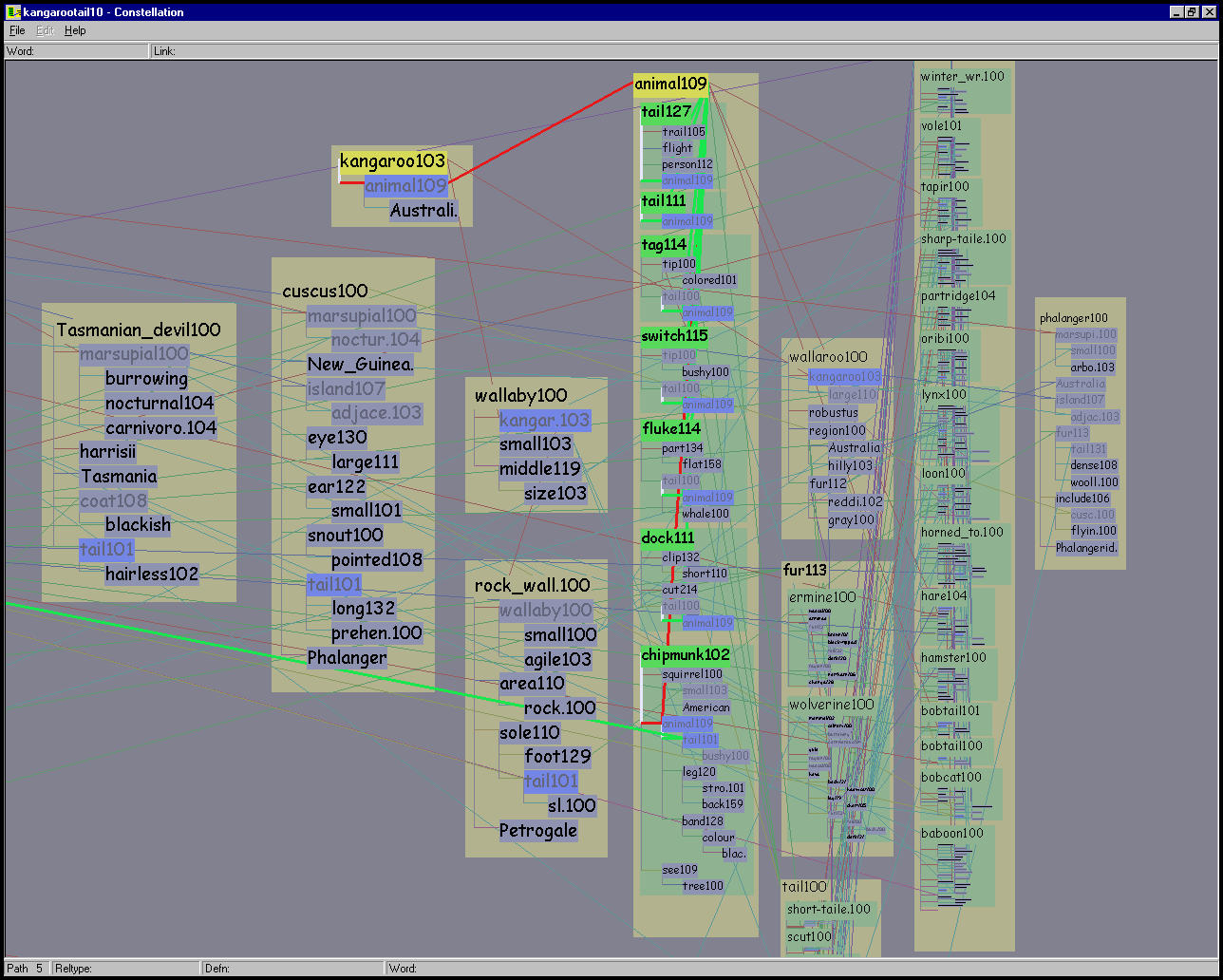Select the yellow kangaroo103 node
The width and height of the screenshot is (1223, 980).
[392, 161]
